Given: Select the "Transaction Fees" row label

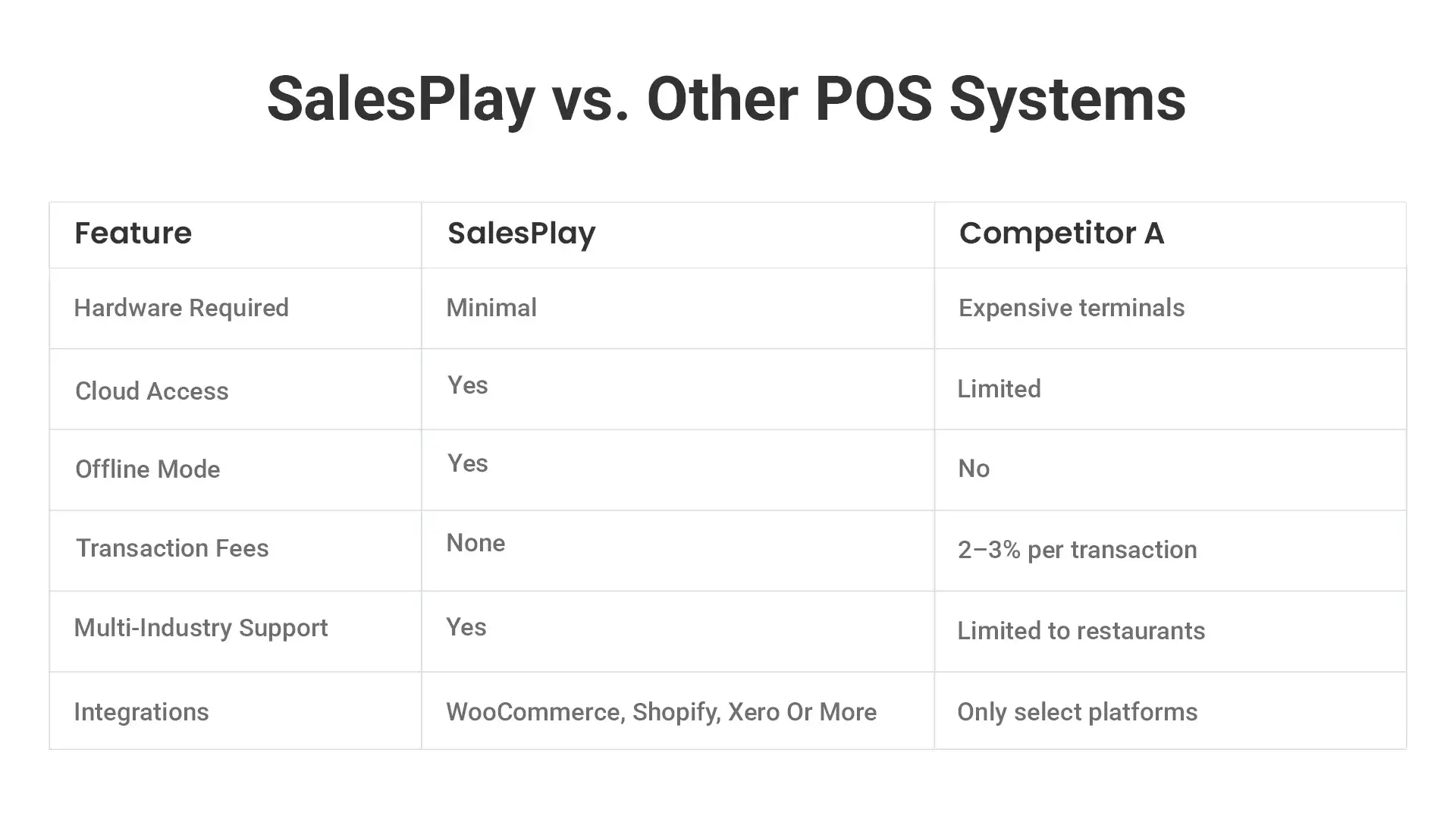Looking at the screenshot, I should pyautogui.click(x=172, y=548).
